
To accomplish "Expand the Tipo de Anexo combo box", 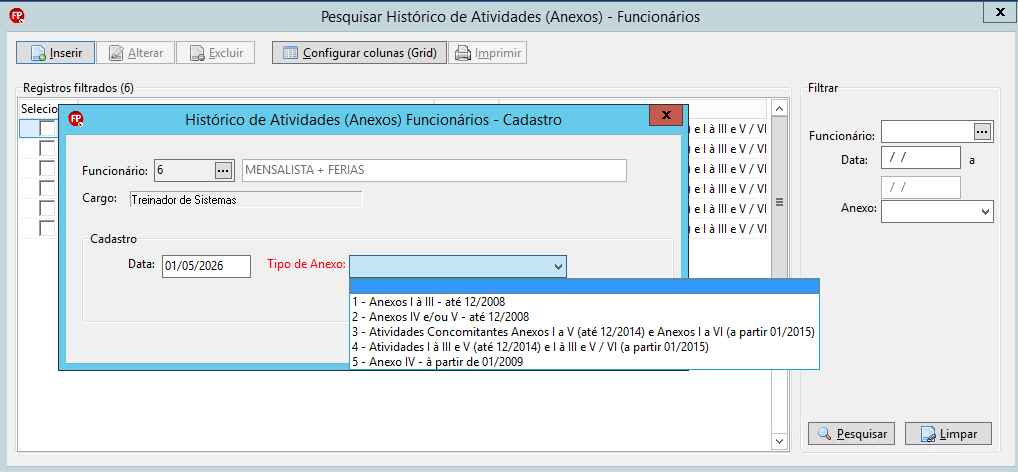I will tap(558, 266).
